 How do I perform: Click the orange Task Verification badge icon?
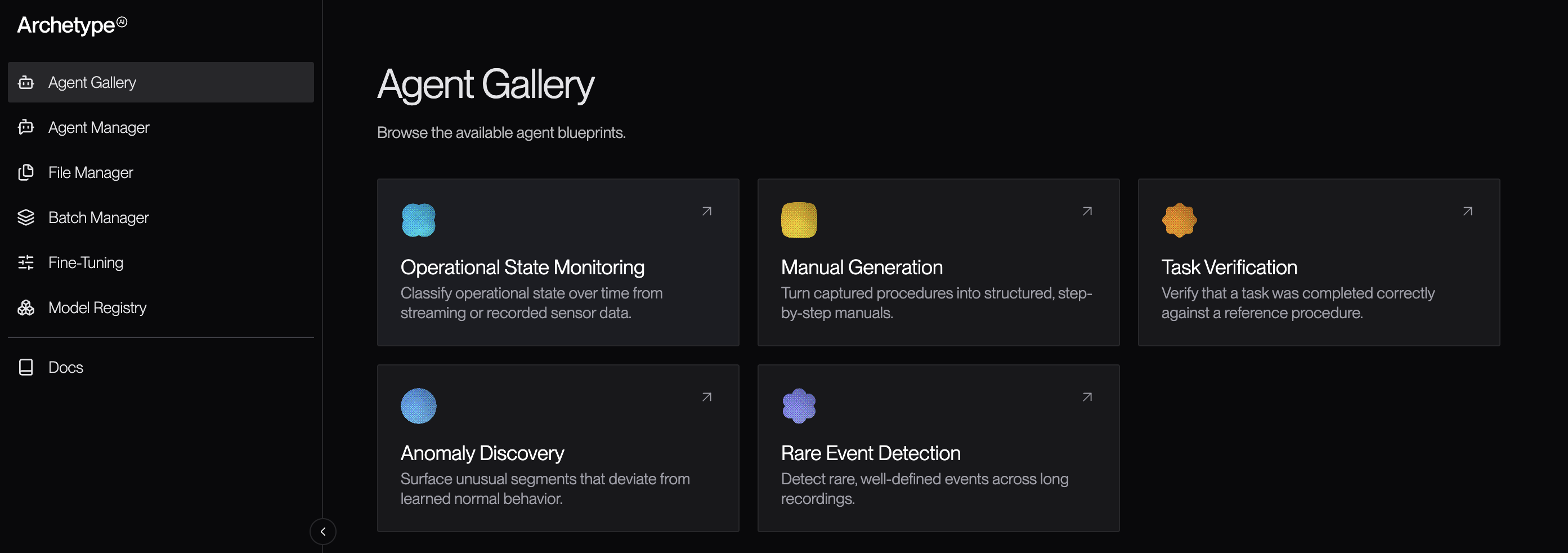(x=1179, y=220)
